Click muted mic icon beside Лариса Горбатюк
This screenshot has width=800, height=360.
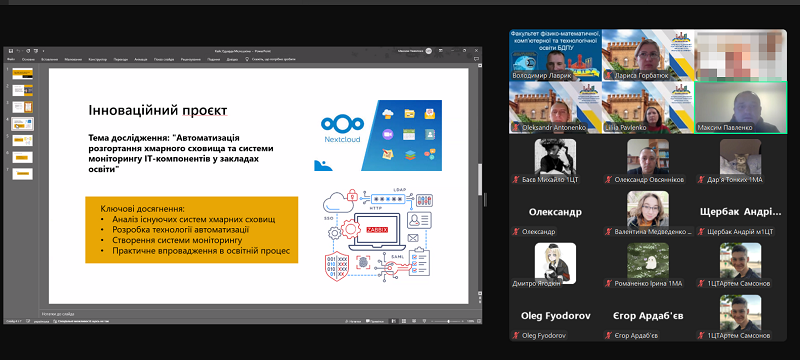click(609, 75)
